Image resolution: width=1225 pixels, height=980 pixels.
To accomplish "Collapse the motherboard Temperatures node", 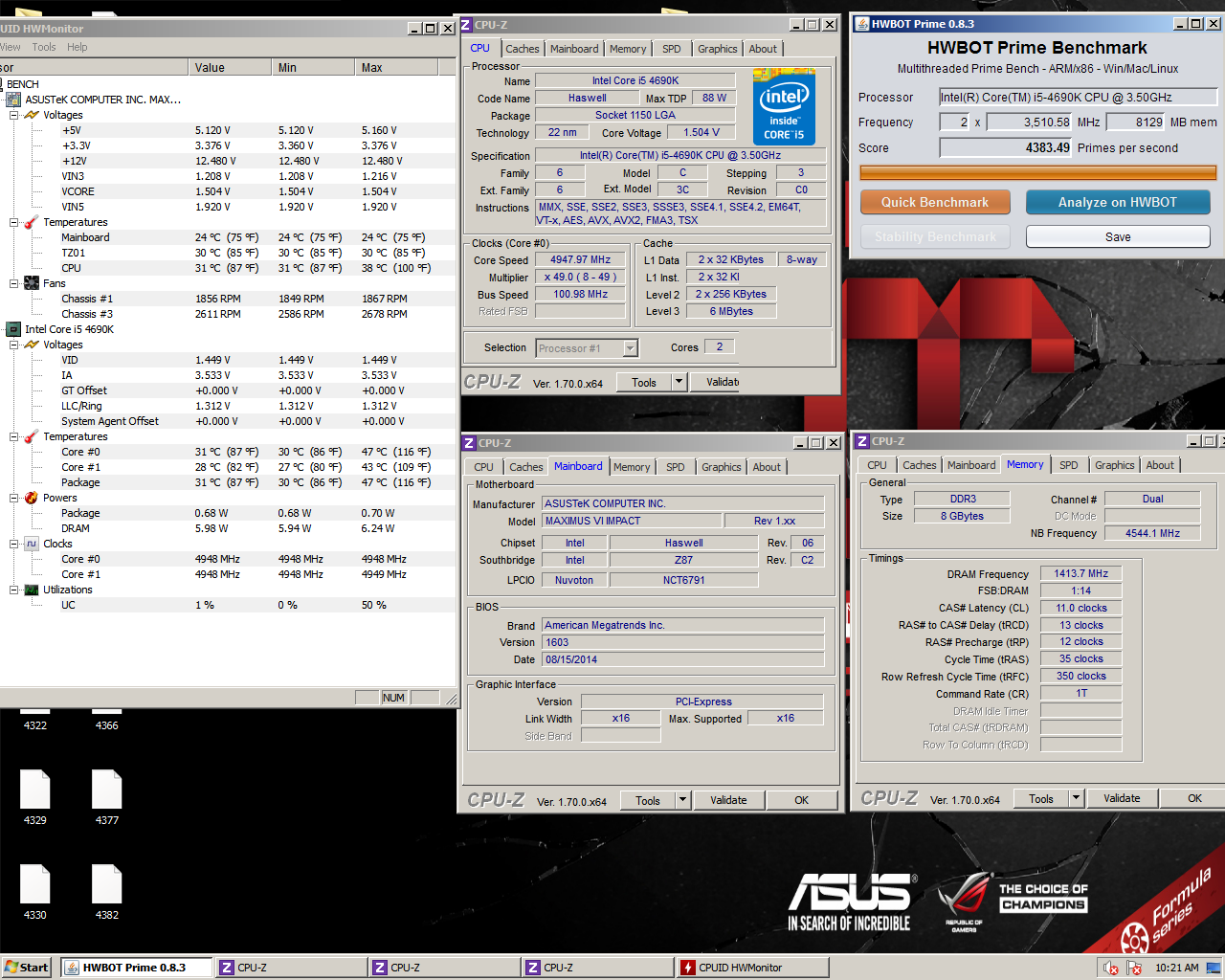I will tap(13, 222).
